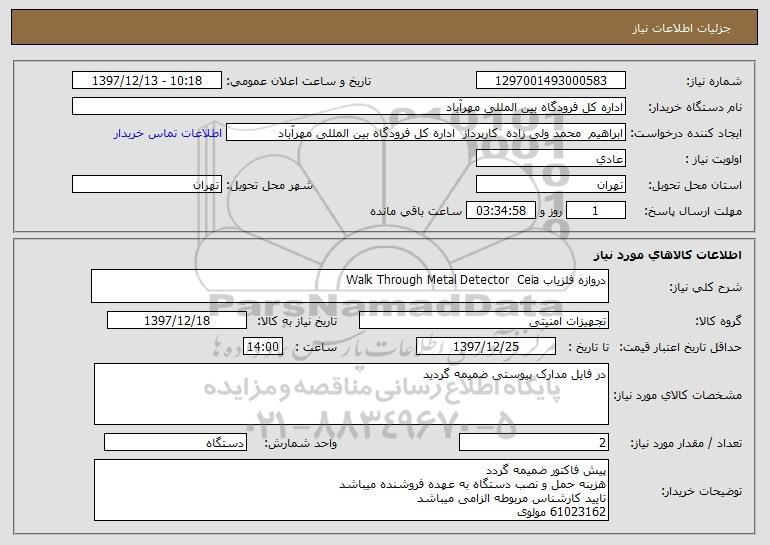
Task: Select the delivery province field (استان محل تحویل)
Action: click(x=550, y=185)
